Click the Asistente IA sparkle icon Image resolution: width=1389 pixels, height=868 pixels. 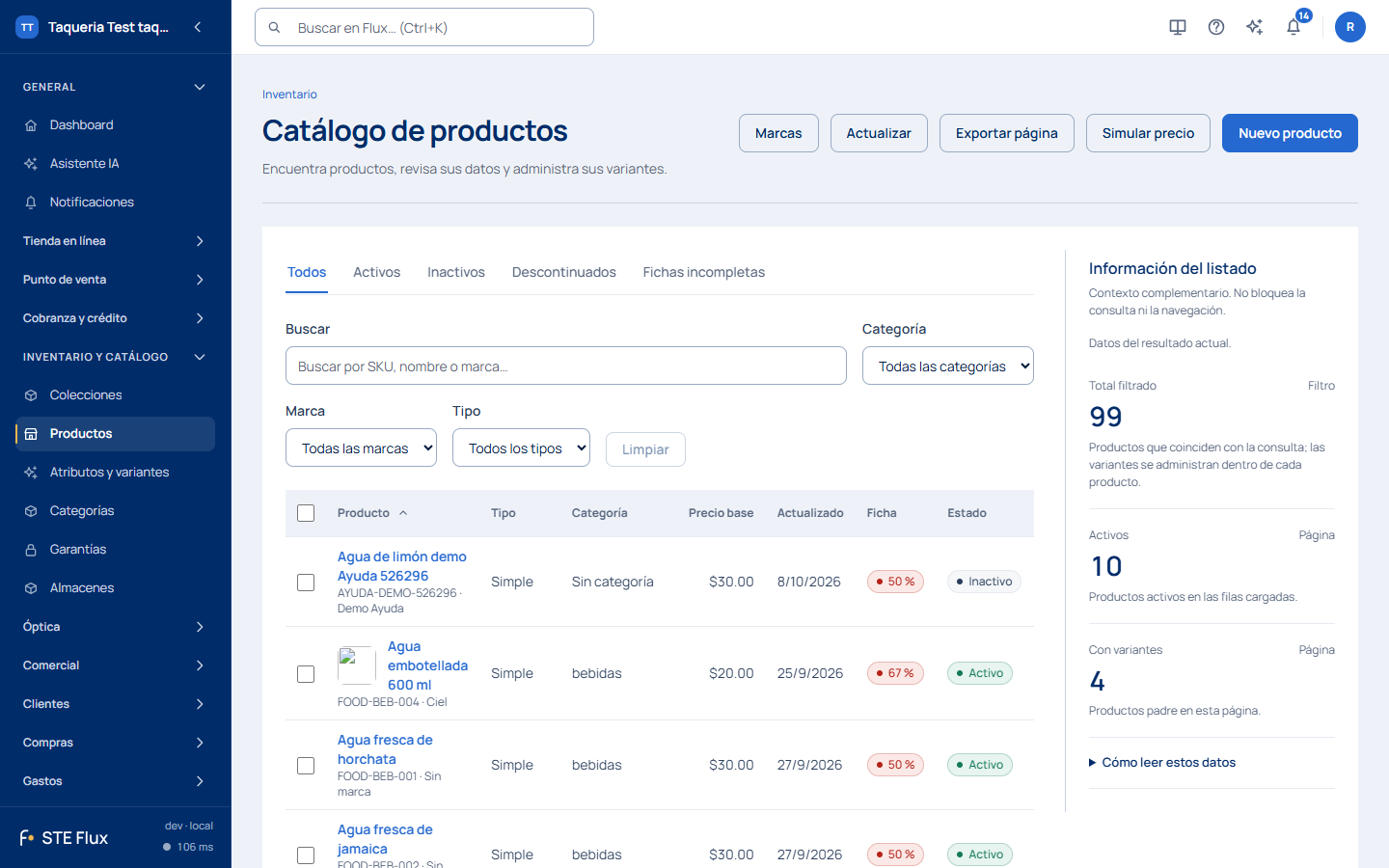[x=31, y=164]
